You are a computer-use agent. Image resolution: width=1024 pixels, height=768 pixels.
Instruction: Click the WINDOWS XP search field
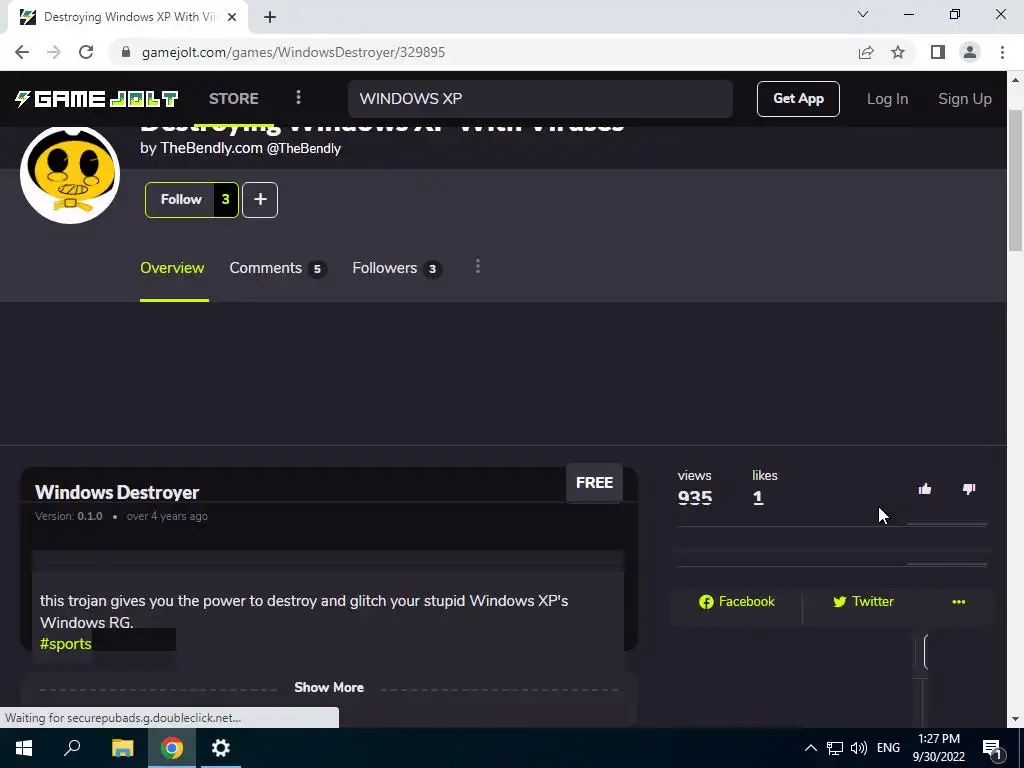tap(540, 99)
